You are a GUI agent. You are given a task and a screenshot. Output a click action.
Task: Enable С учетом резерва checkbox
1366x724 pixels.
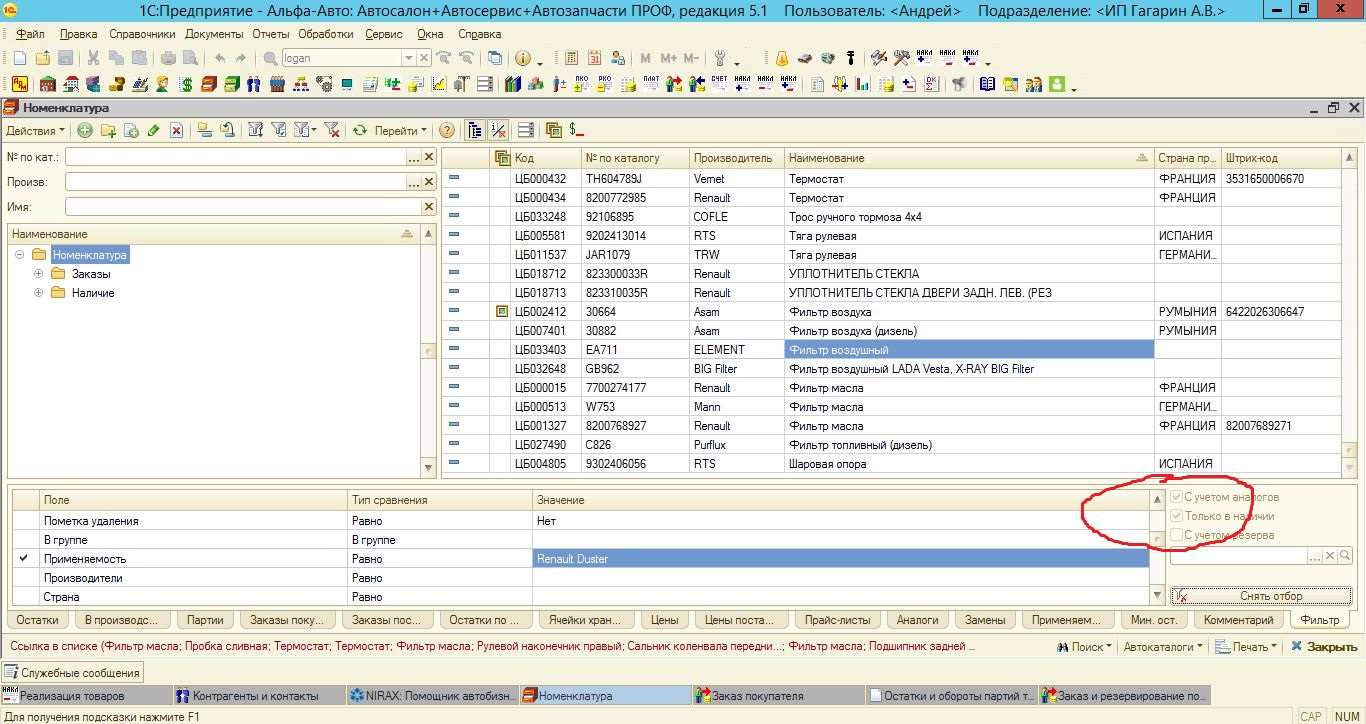click(1177, 535)
